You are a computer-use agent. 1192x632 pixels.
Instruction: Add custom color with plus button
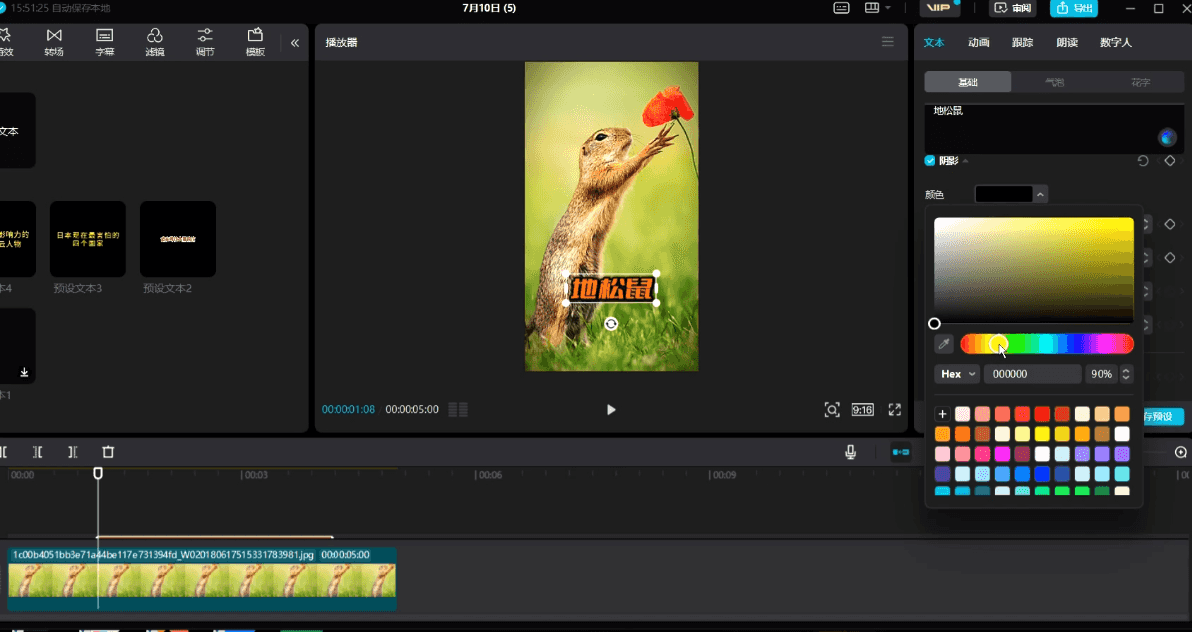click(942, 414)
